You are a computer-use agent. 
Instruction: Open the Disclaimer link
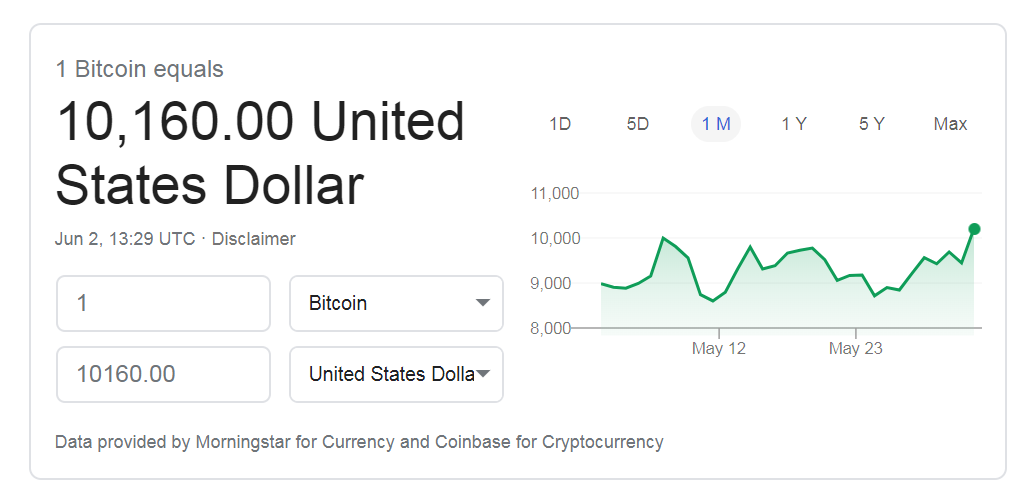point(254,239)
